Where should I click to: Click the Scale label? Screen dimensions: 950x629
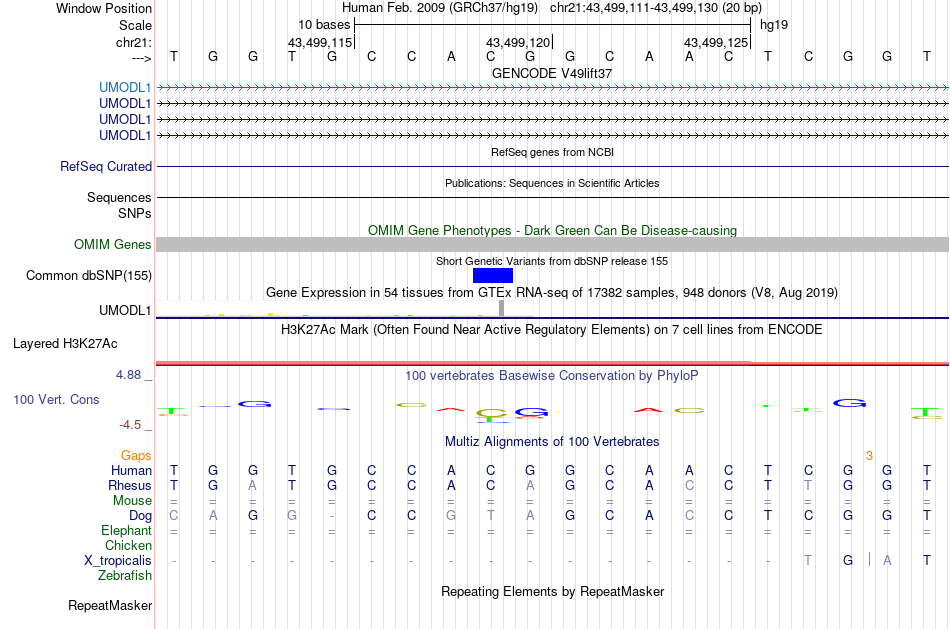[x=135, y=26]
